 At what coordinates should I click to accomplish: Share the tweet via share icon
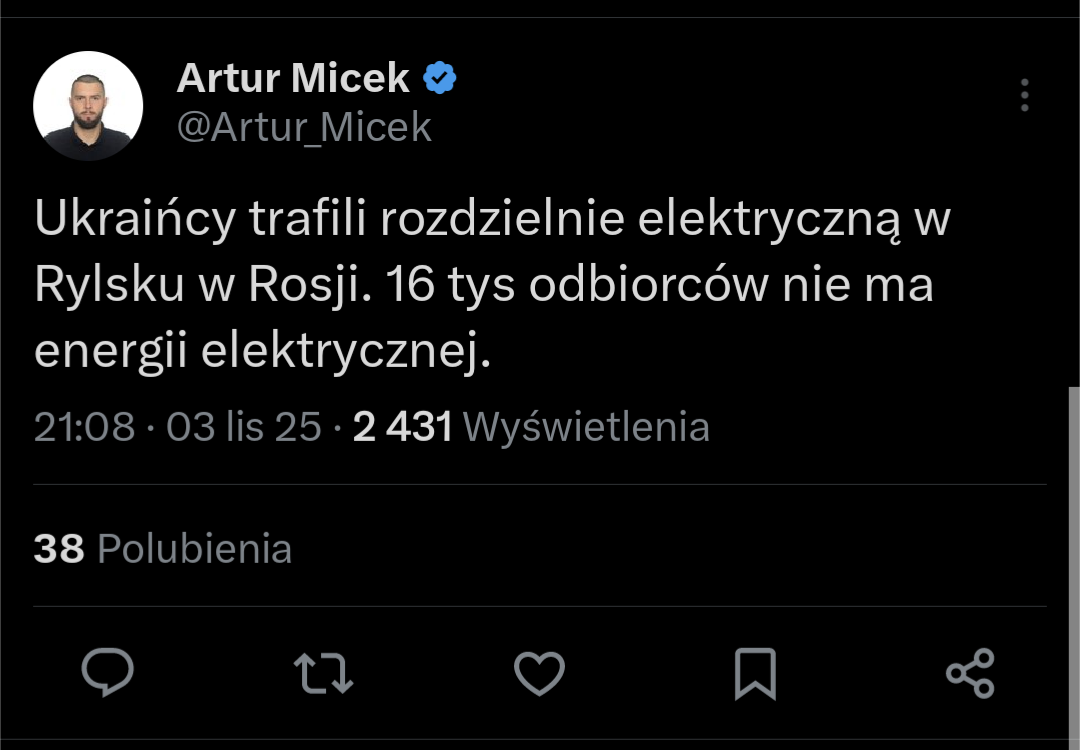tap(970, 673)
